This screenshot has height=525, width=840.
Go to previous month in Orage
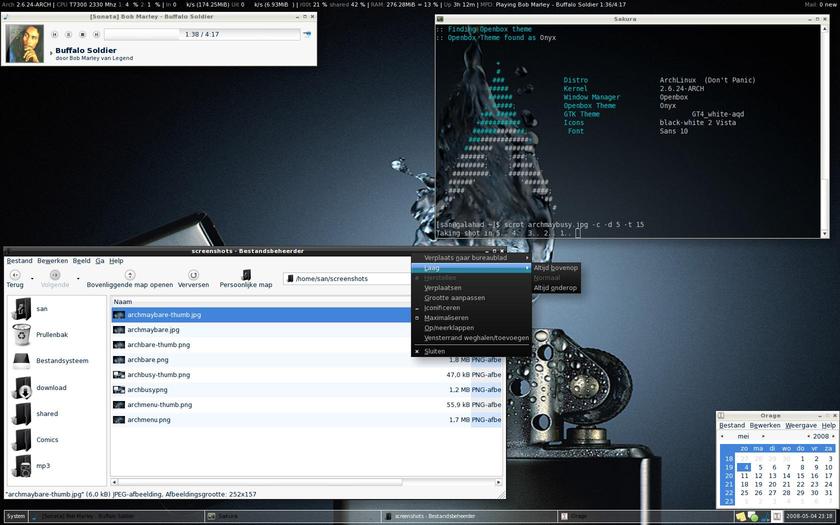pos(722,437)
